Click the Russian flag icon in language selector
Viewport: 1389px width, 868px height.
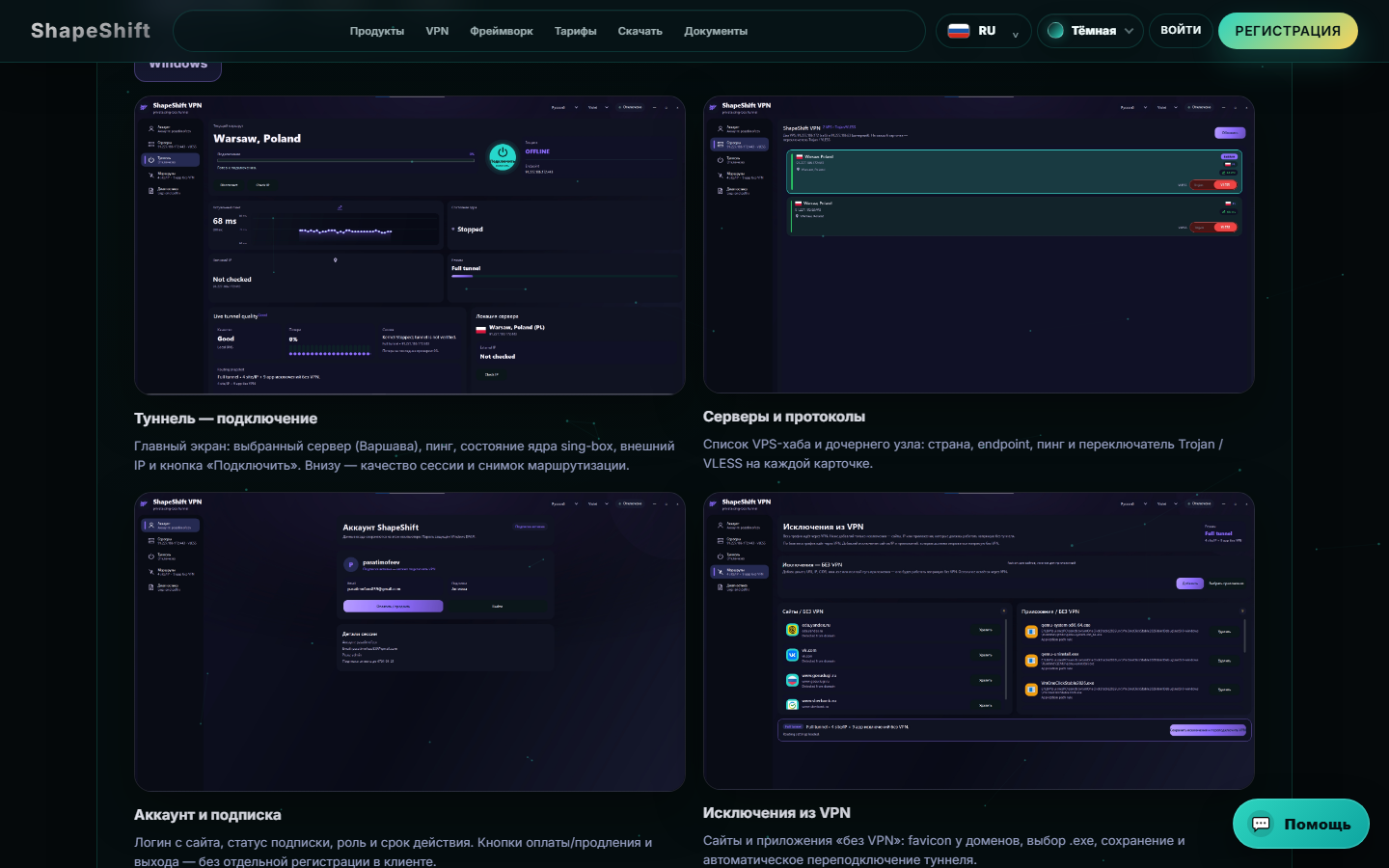tap(958, 31)
